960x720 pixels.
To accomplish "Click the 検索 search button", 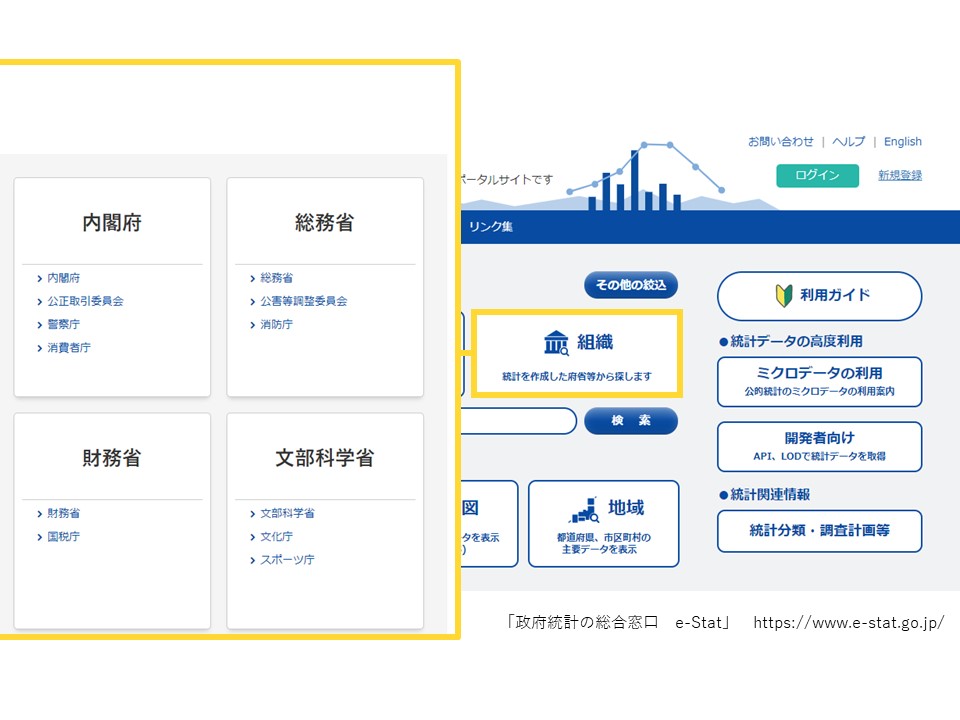I will click(631, 421).
